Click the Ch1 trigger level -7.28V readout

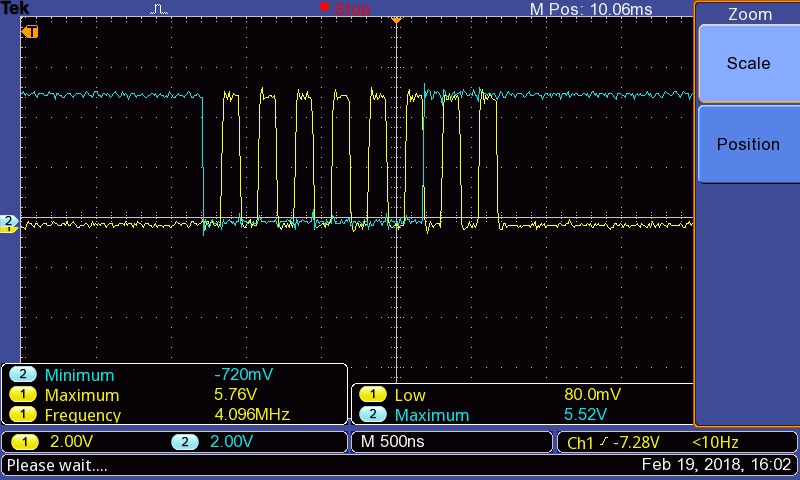tap(614, 442)
